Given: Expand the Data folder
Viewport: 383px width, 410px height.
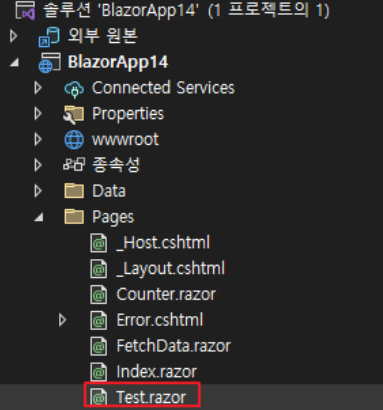Looking at the screenshot, I should pos(38,191).
